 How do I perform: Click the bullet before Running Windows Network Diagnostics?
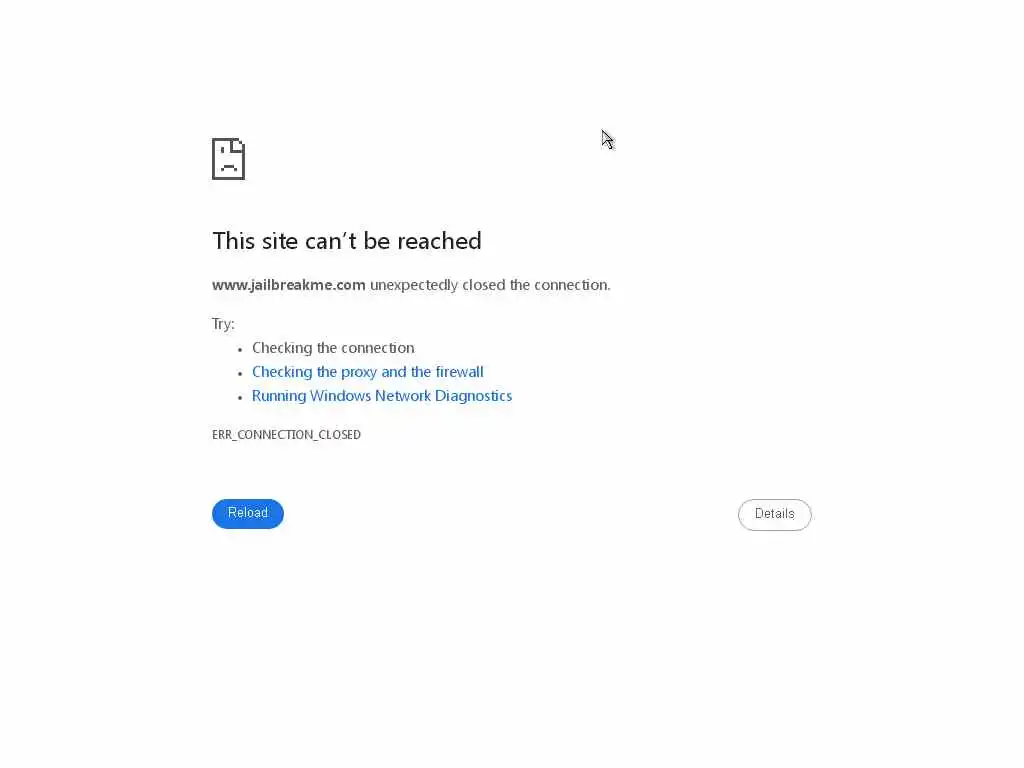point(240,398)
